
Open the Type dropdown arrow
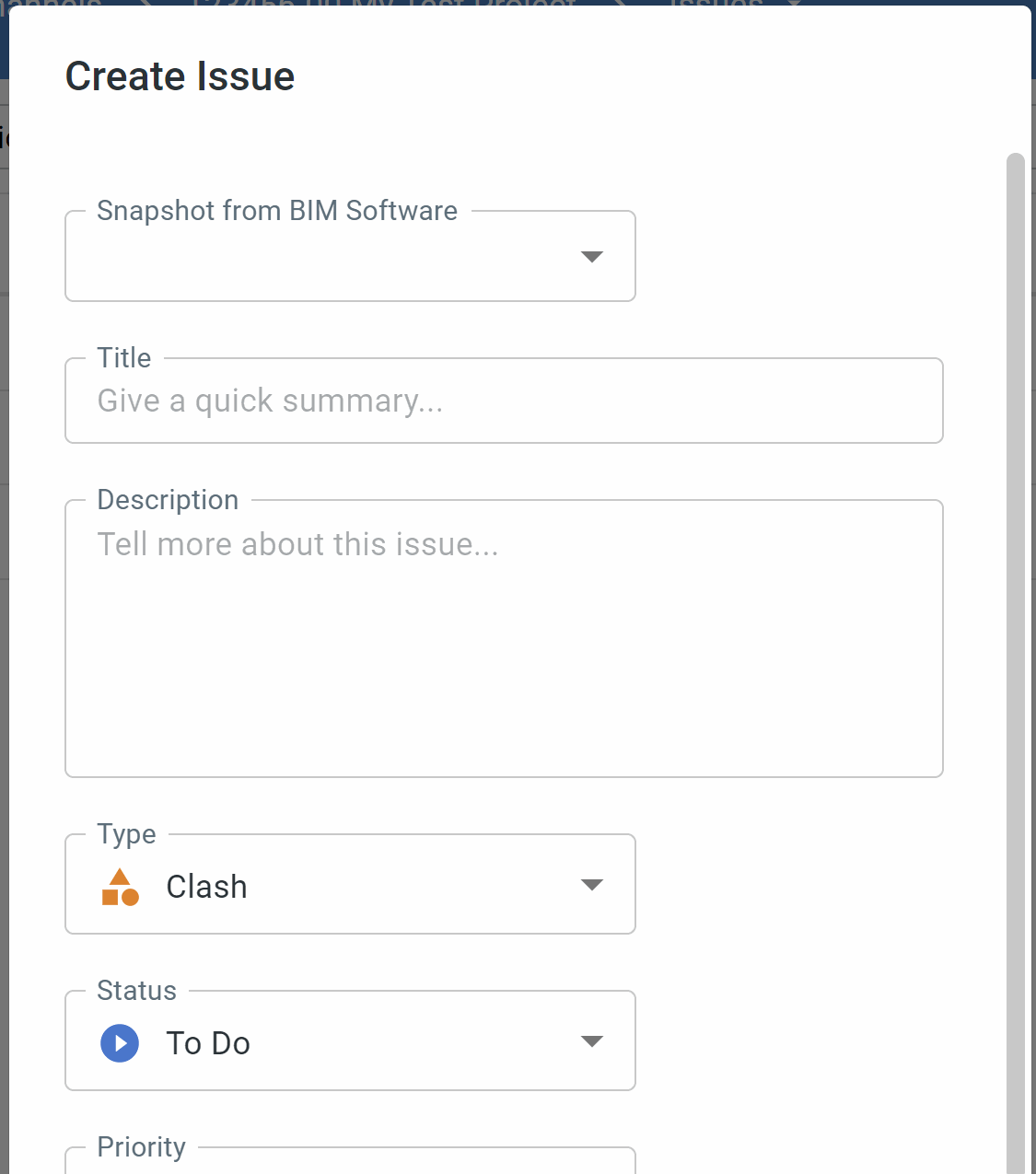[x=592, y=885]
